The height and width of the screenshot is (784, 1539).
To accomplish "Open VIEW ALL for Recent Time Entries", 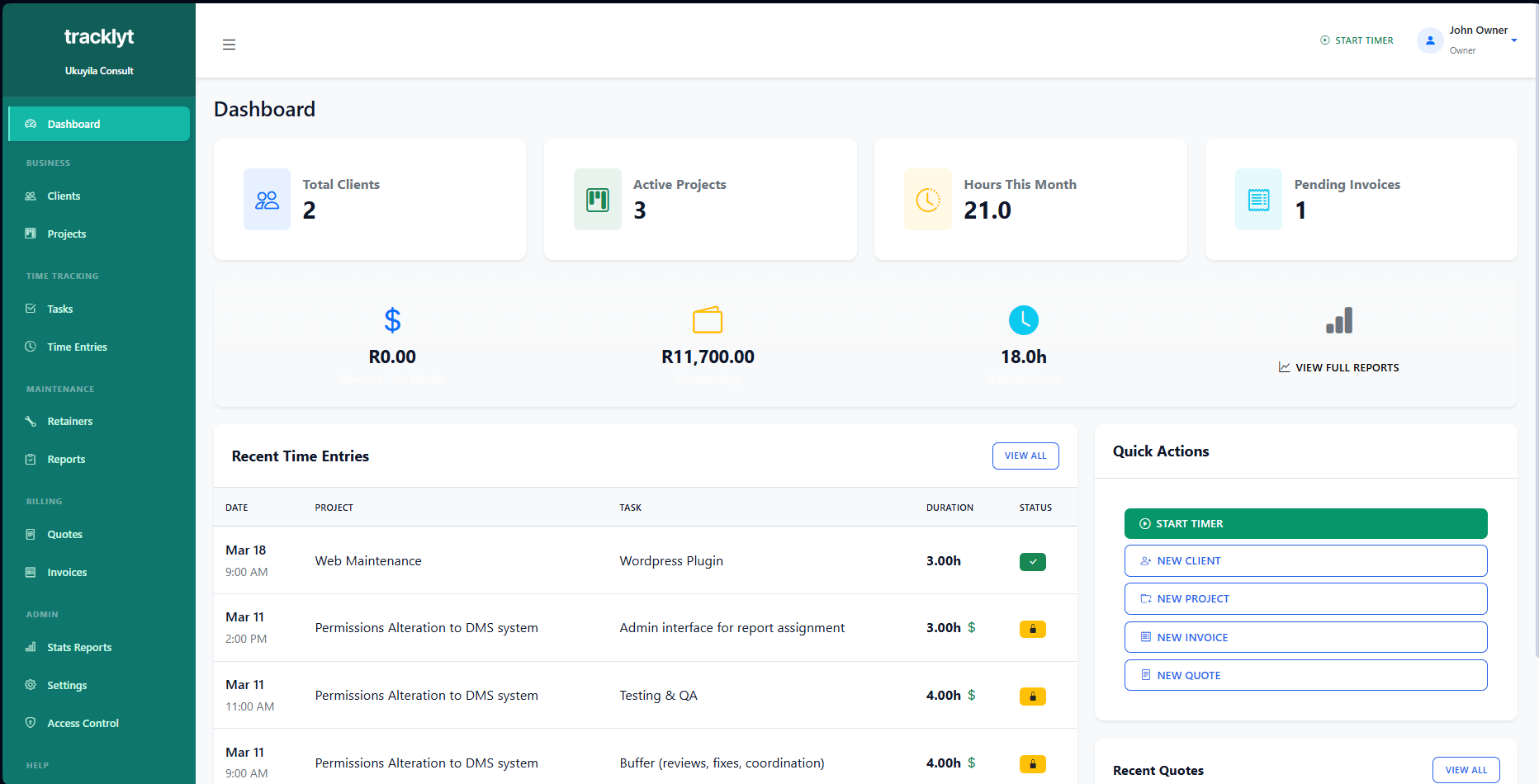I will pyautogui.click(x=1025, y=456).
